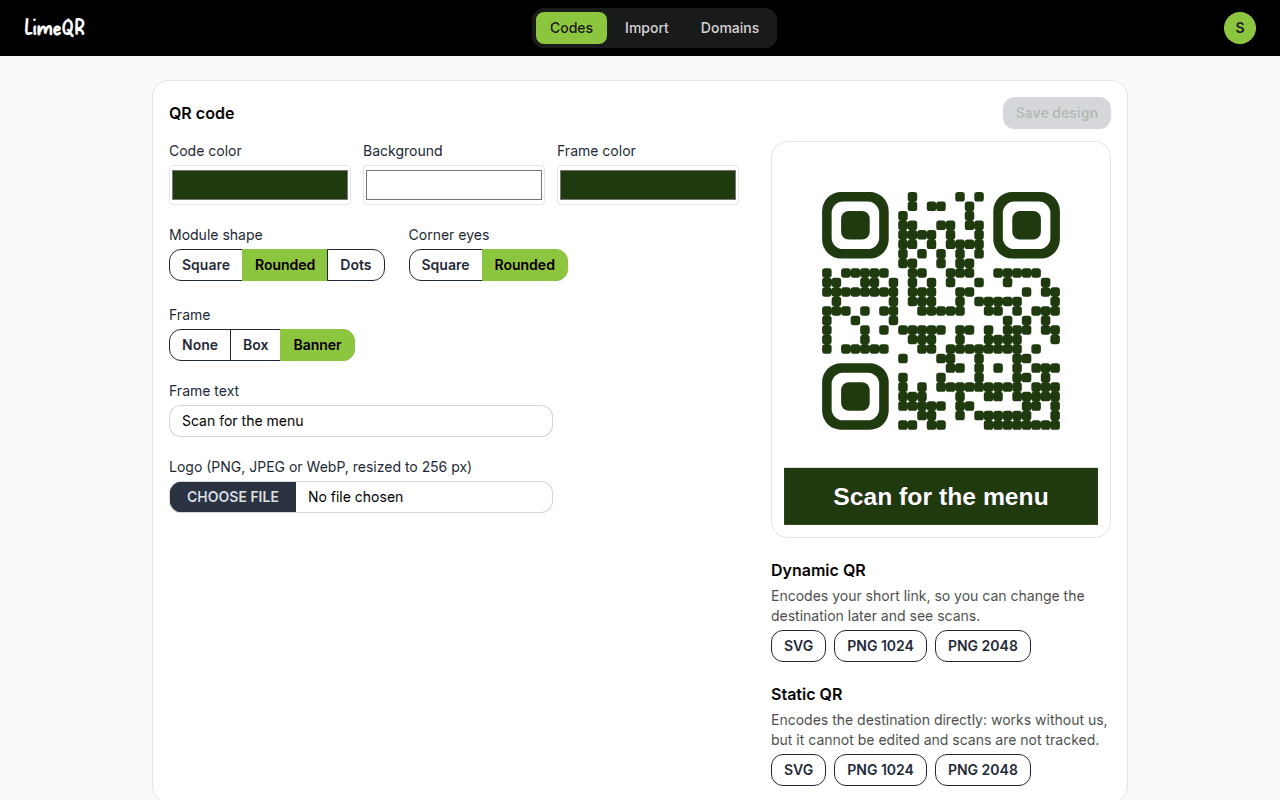Select Dots module shape

(x=356, y=265)
